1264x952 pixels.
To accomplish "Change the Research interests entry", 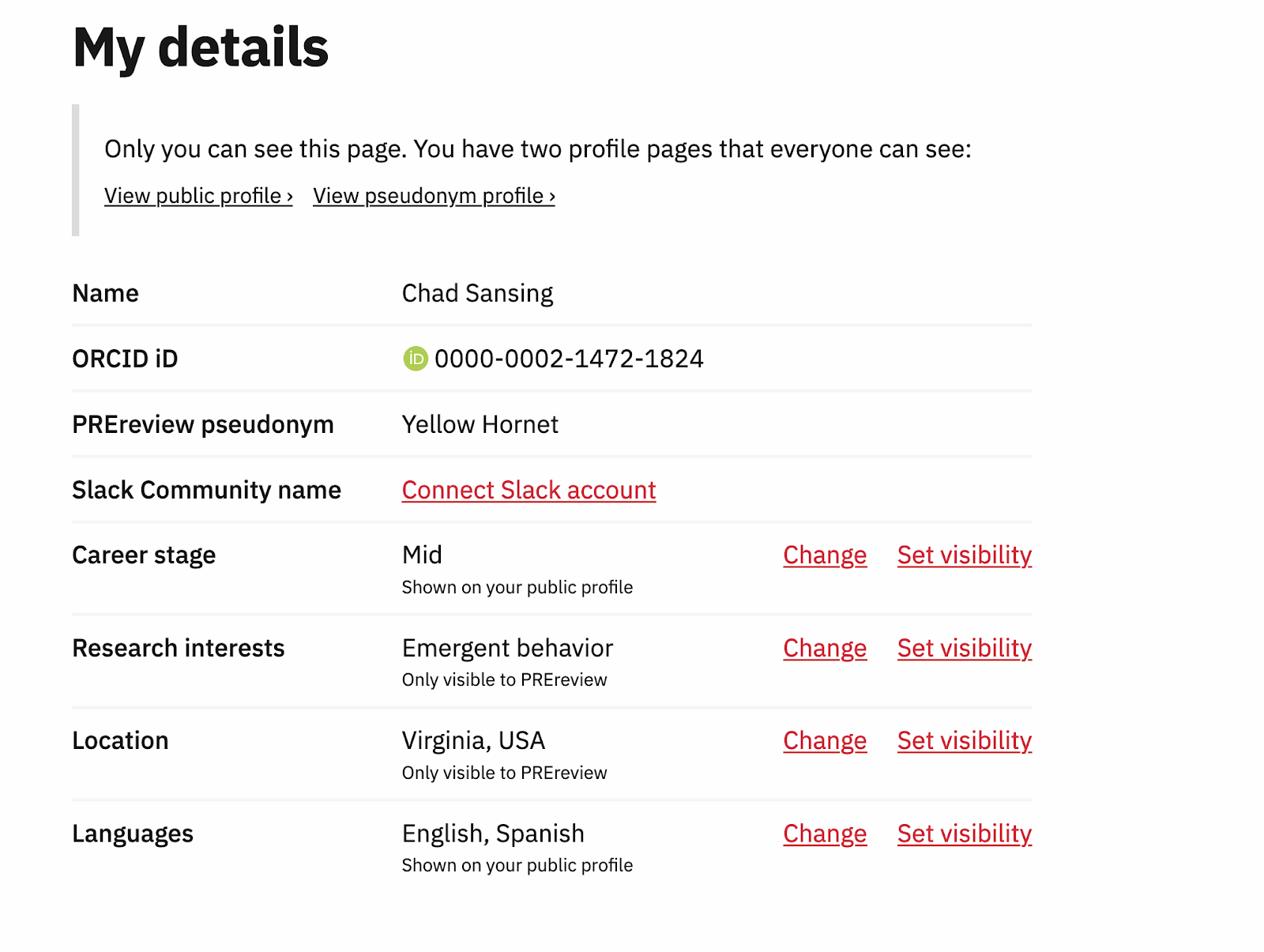I will pos(825,649).
